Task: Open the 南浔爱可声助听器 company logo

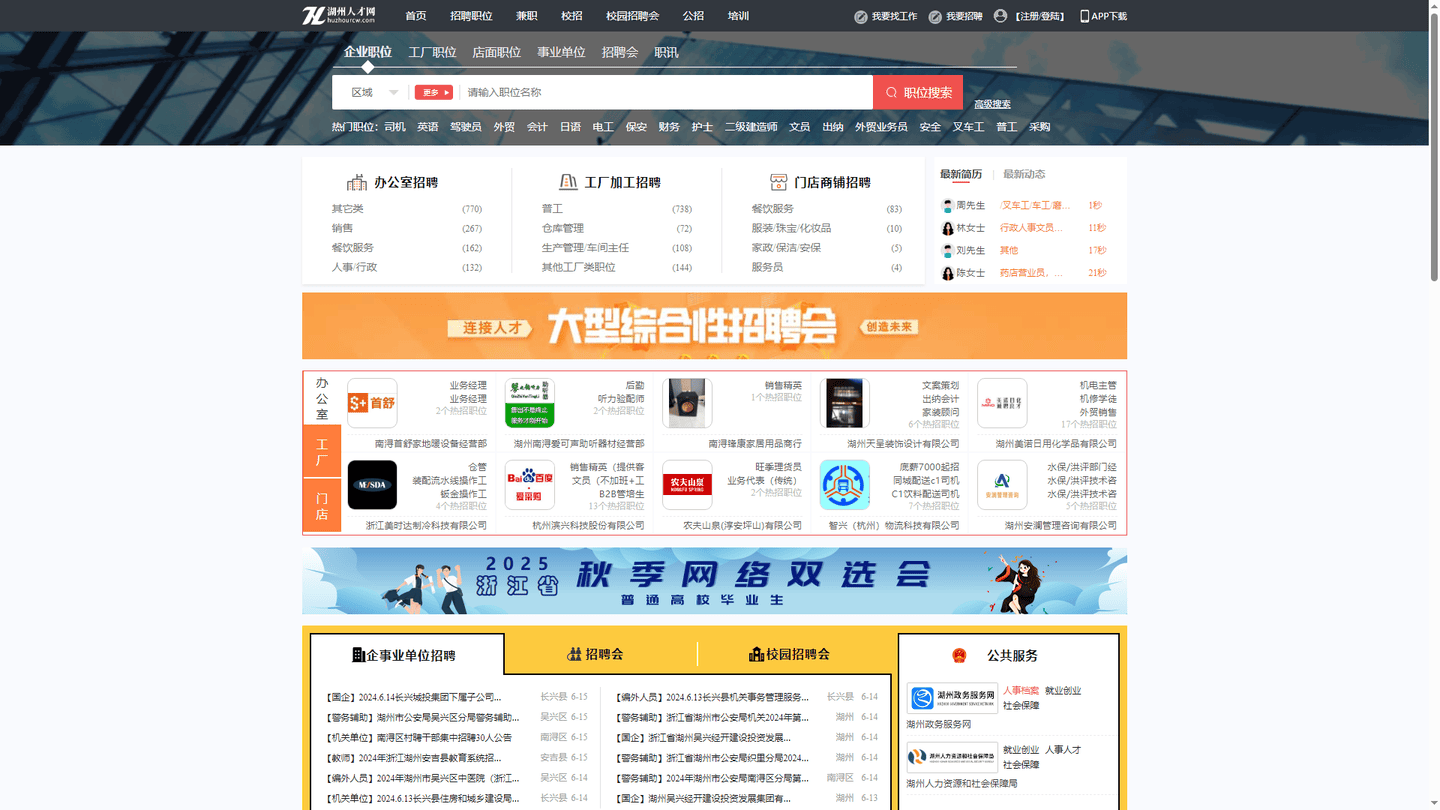Action: (530, 403)
